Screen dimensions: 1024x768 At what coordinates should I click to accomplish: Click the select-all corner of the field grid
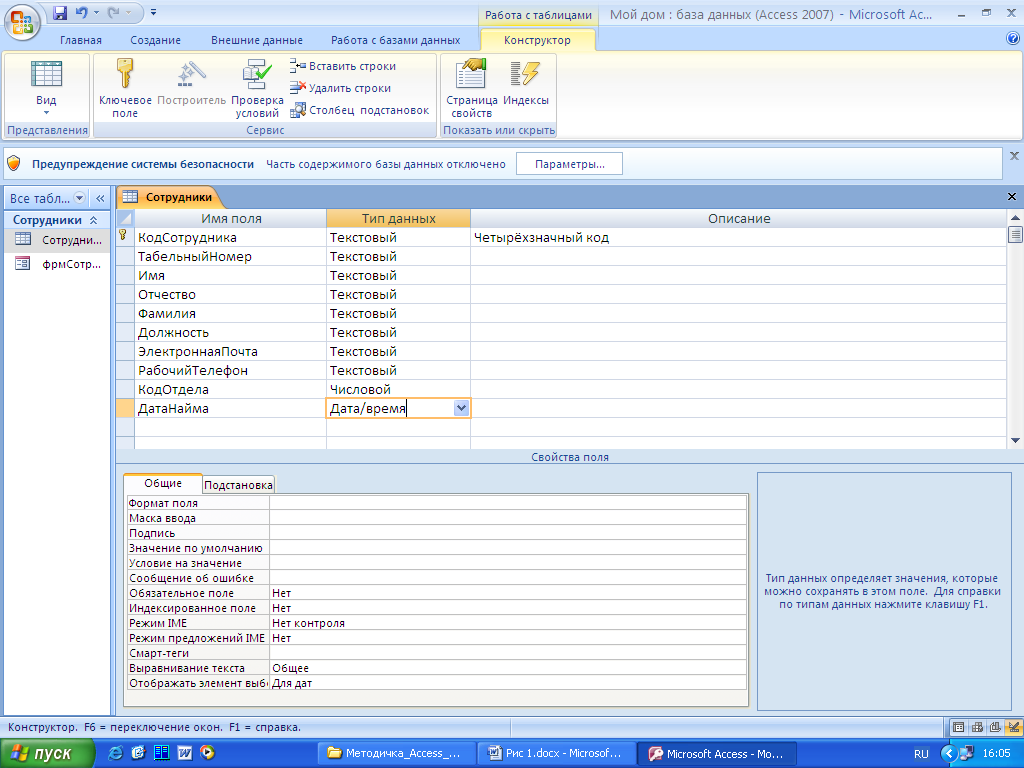(125, 218)
